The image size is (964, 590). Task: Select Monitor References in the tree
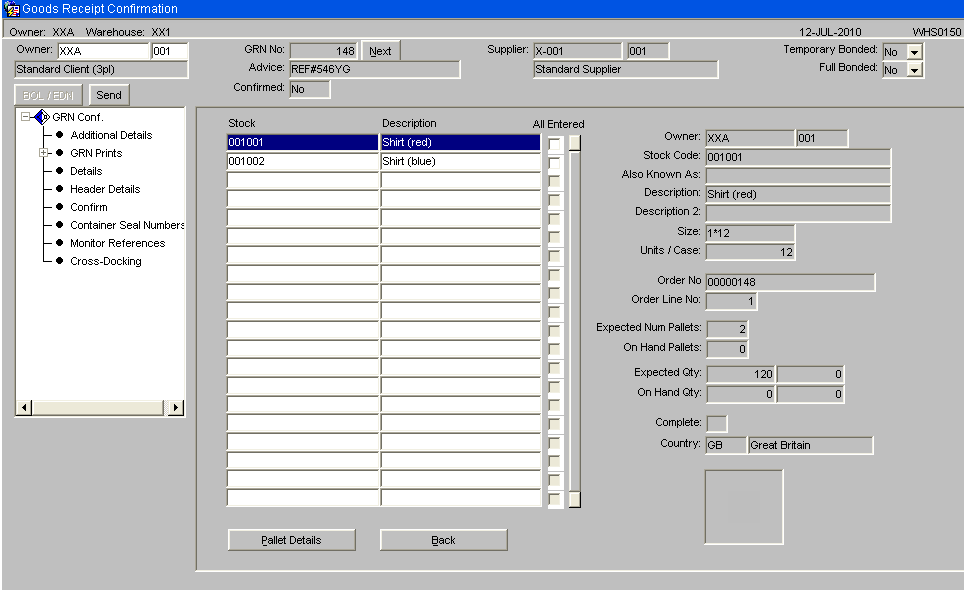click(117, 243)
